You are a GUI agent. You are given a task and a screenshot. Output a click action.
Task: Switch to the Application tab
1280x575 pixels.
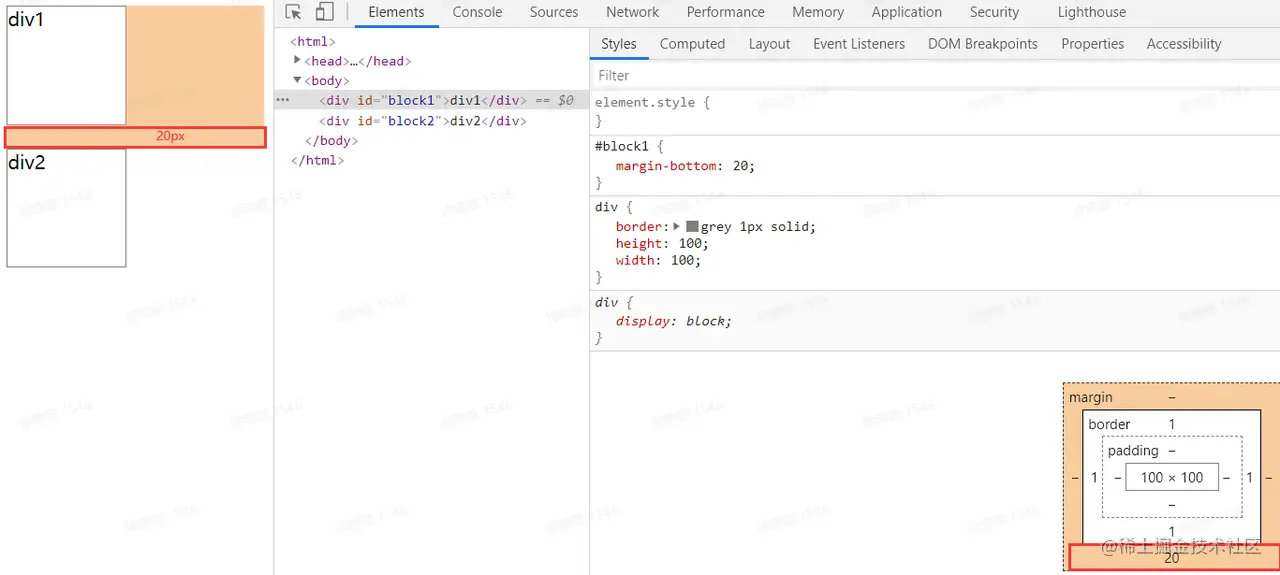click(906, 12)
